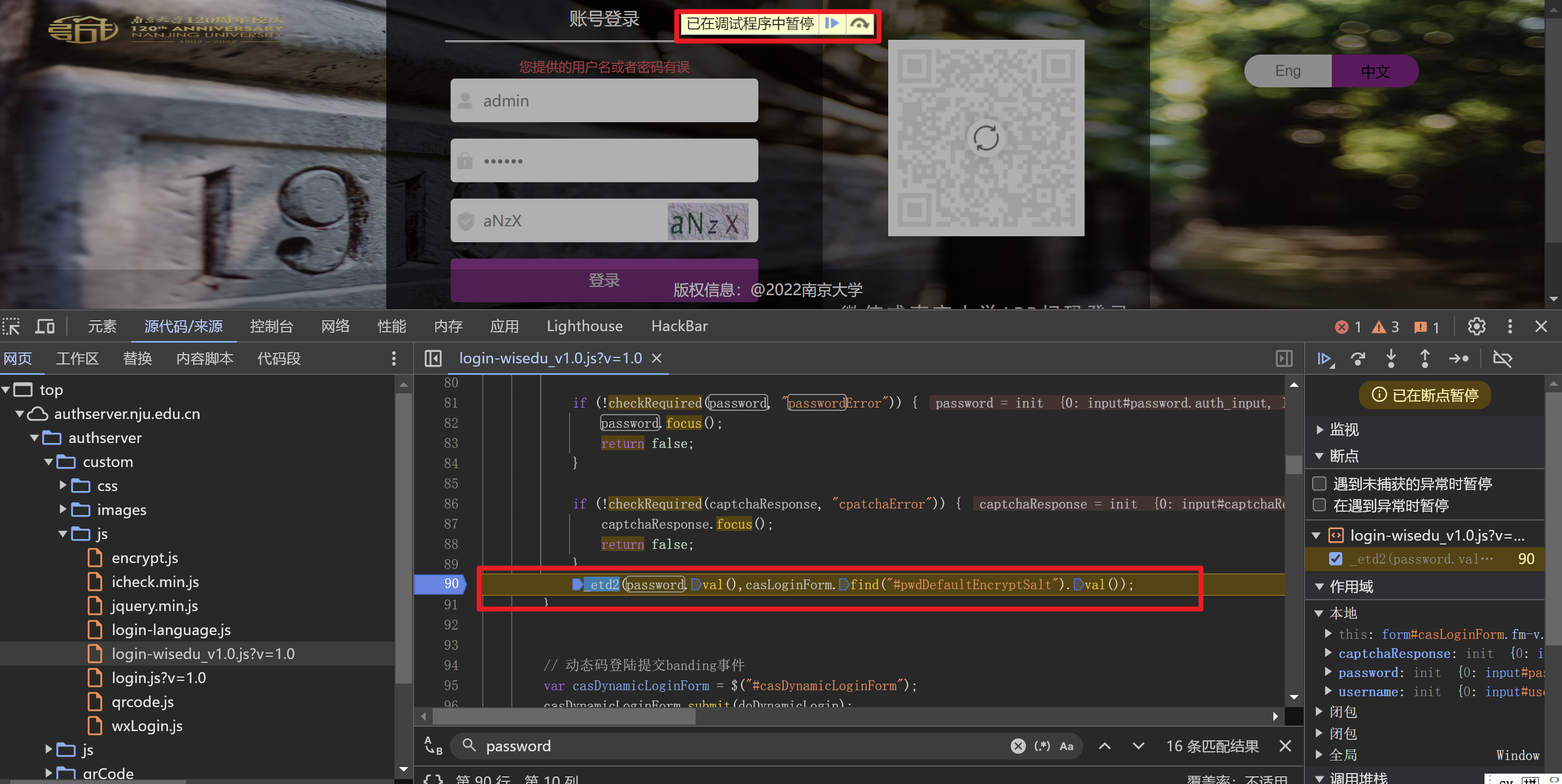Expand the images folder
1562x784 pixels.
pos(62,510)
